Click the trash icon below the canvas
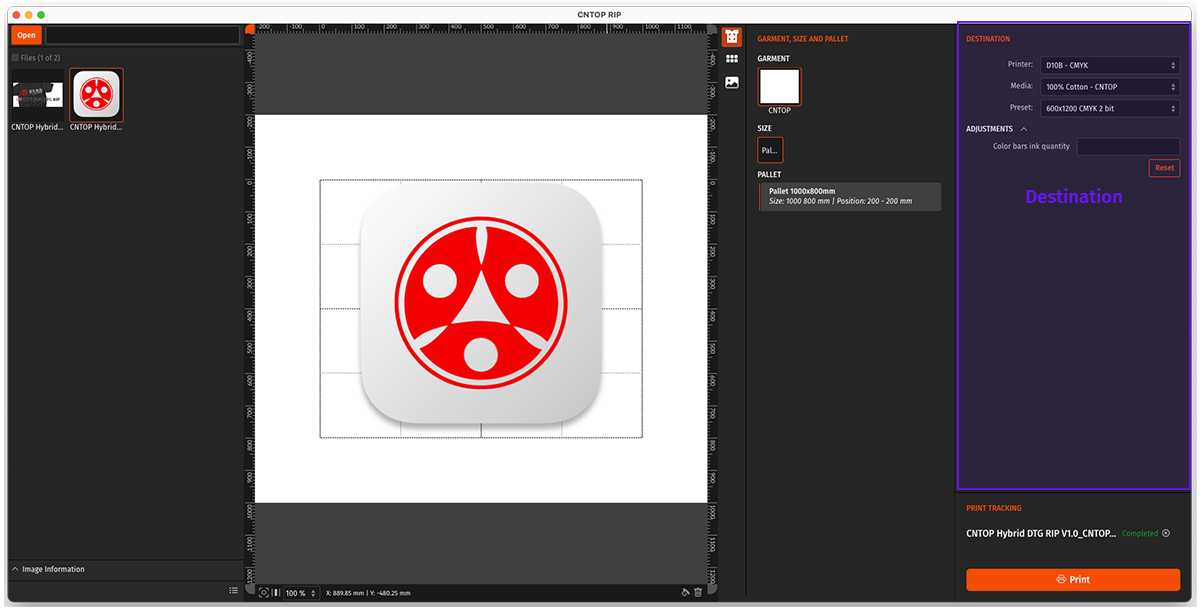Screen dimensions: 1200x612 click(x=698, y=593)
